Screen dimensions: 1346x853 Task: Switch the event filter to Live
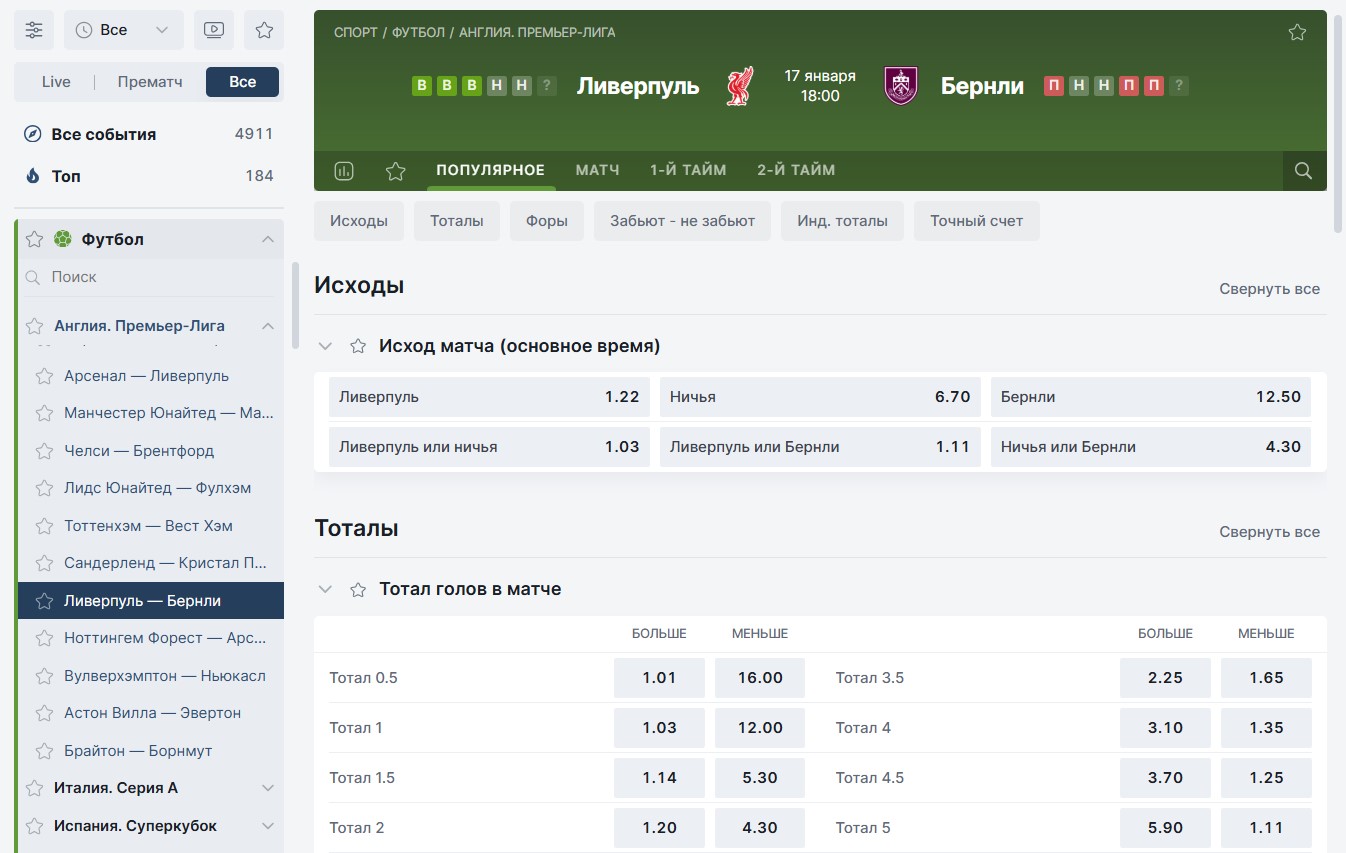[56, 82]
